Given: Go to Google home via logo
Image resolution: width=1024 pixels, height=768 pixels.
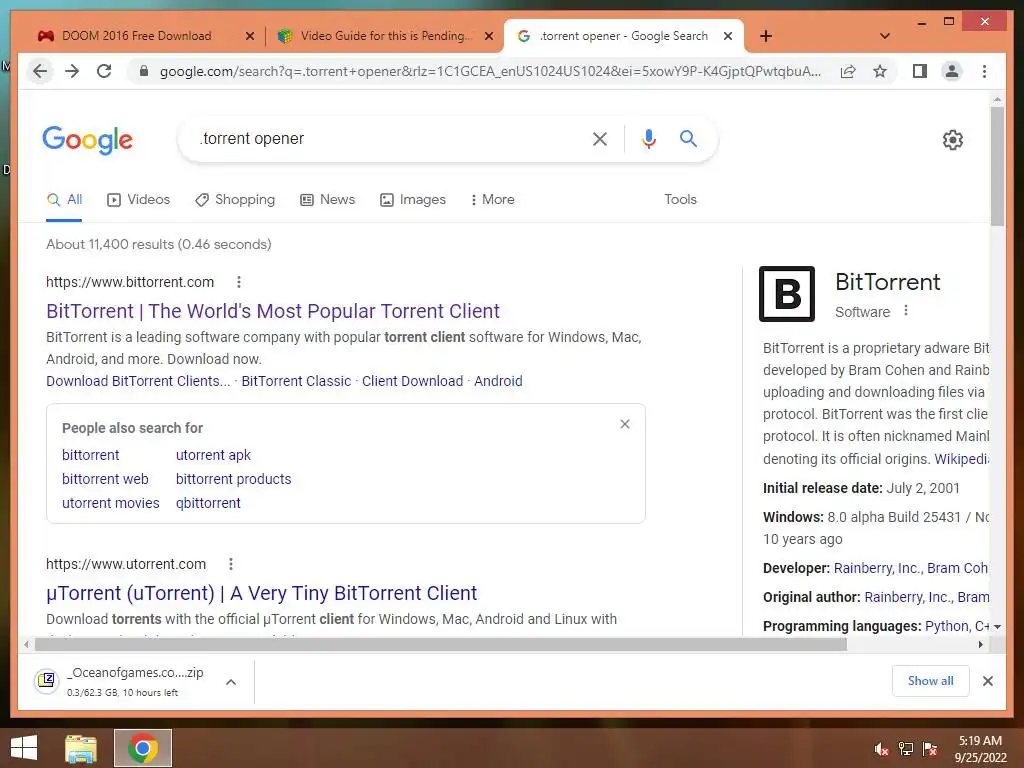Looking at the screenshot, I should [88, 140].
